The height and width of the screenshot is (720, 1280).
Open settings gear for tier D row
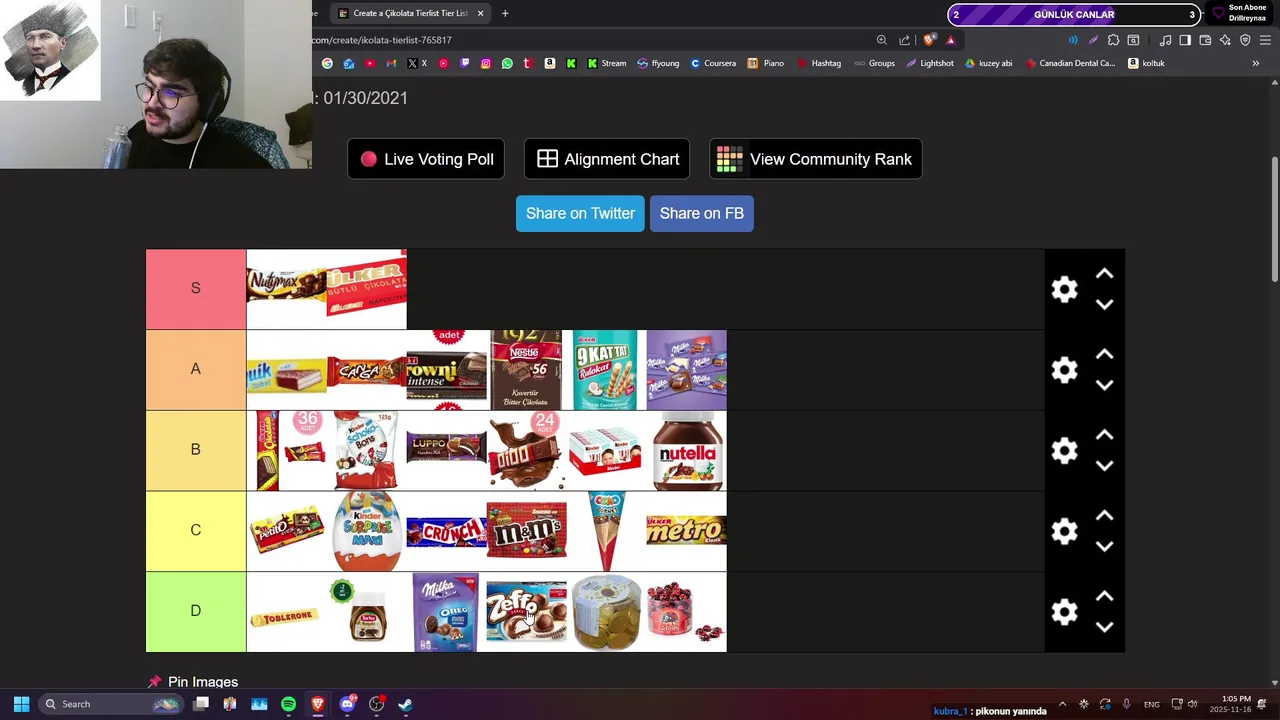click(1064, 612)
